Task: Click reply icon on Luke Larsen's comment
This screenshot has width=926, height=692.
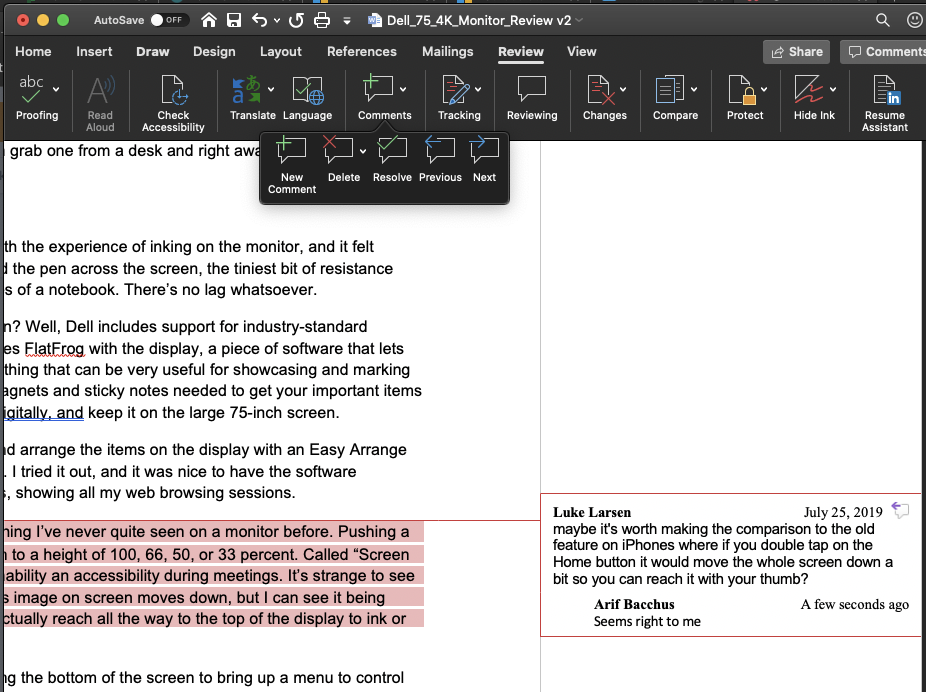Action: tap(900, 510)
